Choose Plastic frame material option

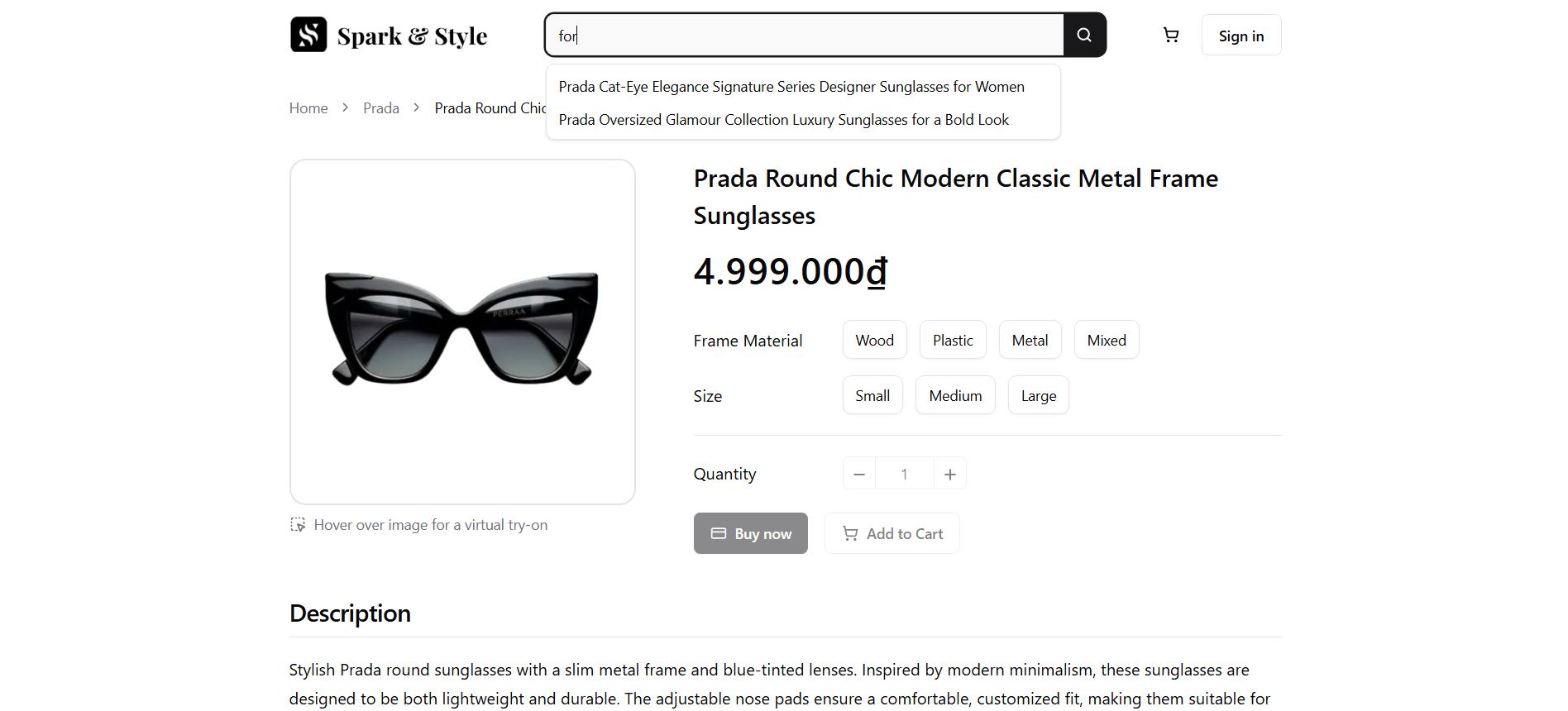point(952,340)
